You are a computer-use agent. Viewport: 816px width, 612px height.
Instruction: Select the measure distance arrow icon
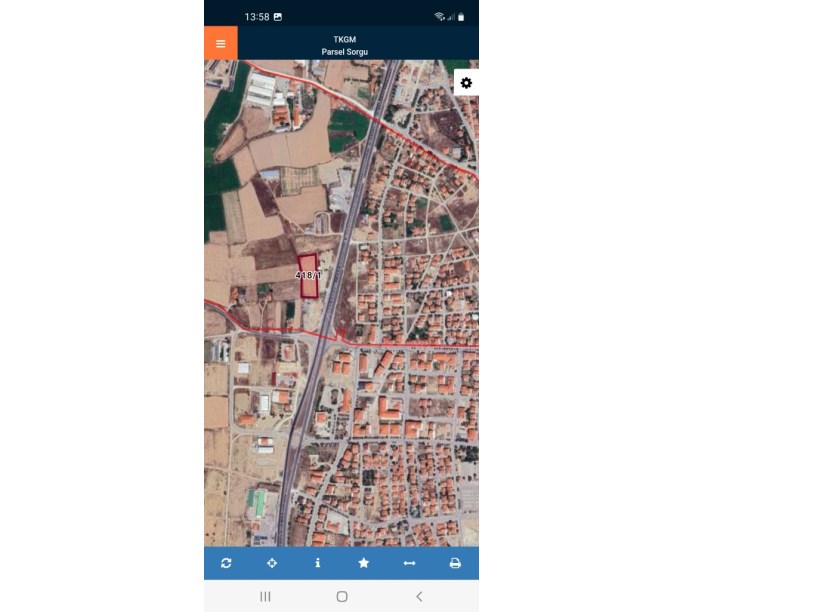[x=410, y=563]
